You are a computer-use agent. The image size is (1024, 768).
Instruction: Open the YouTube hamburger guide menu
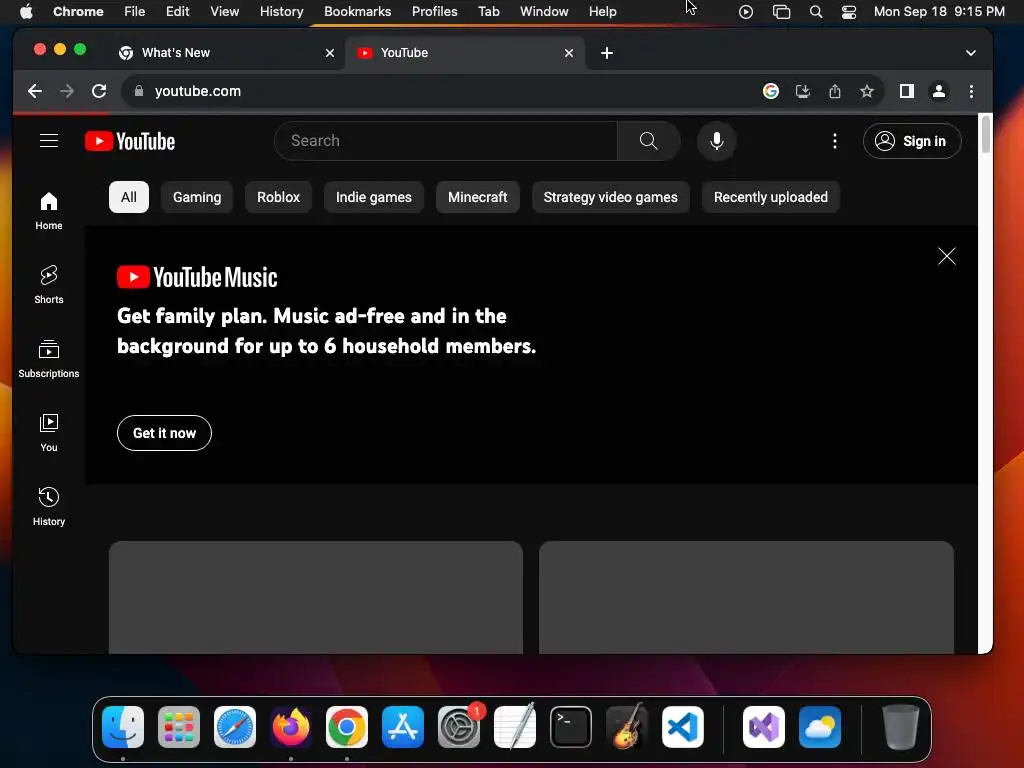49,141
